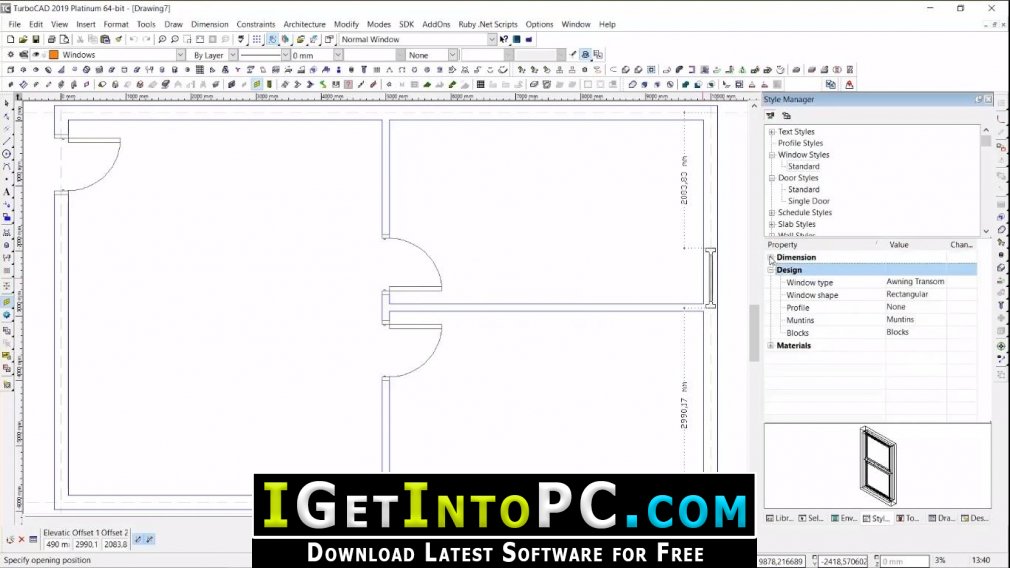Click the red triangle icon at the toolbar end
1010x568 pixels.
coord(850,84)
